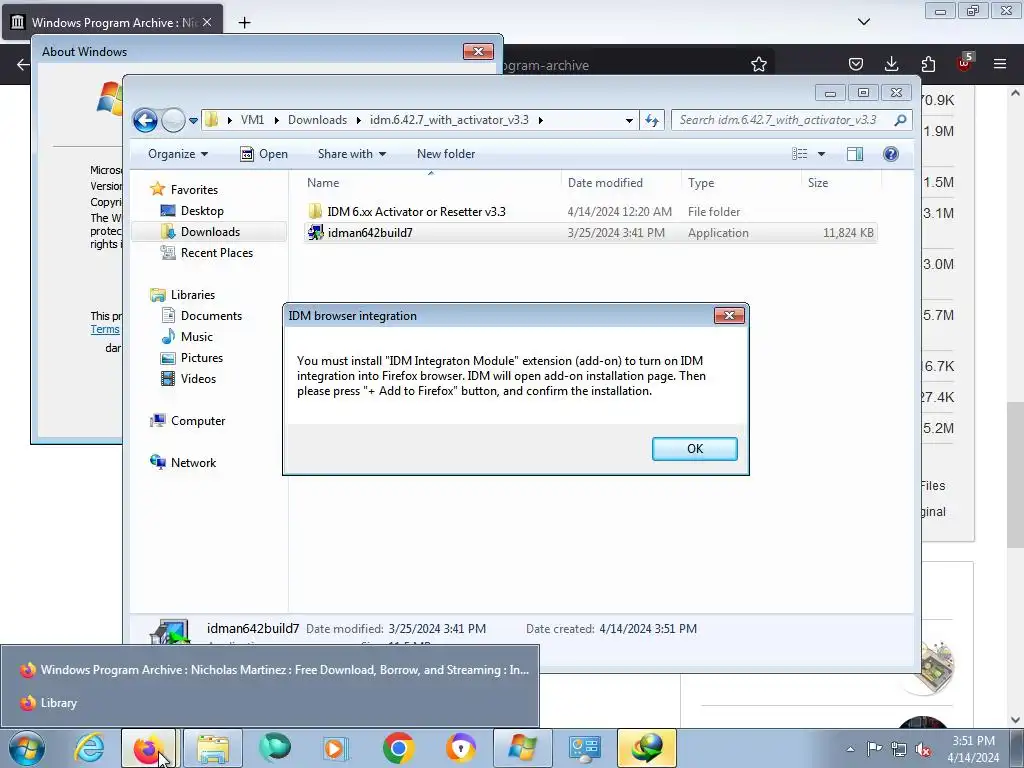Select the idm.6.42.7_with_activator_v3.3 breadcrumb

click(x=449, y=120)
